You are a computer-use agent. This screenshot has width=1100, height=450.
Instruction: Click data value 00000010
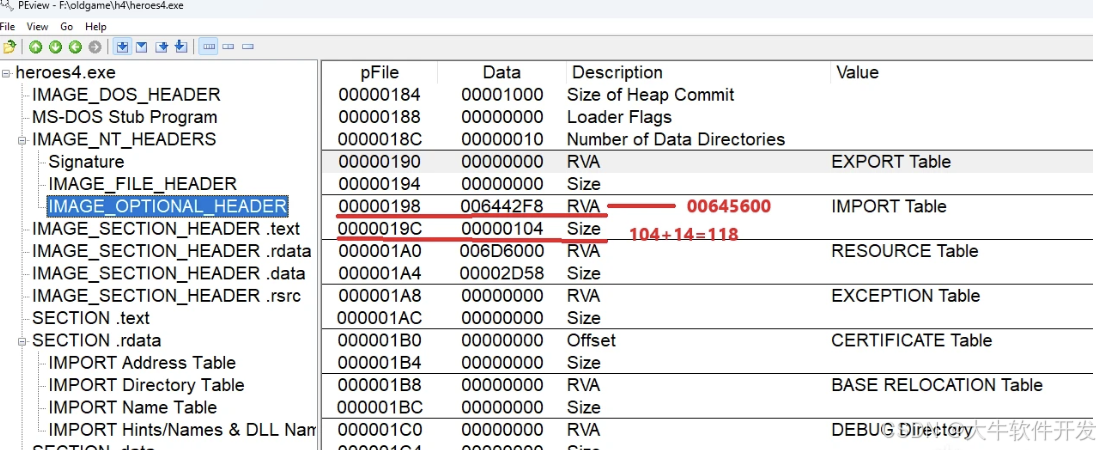click(502, 140)
